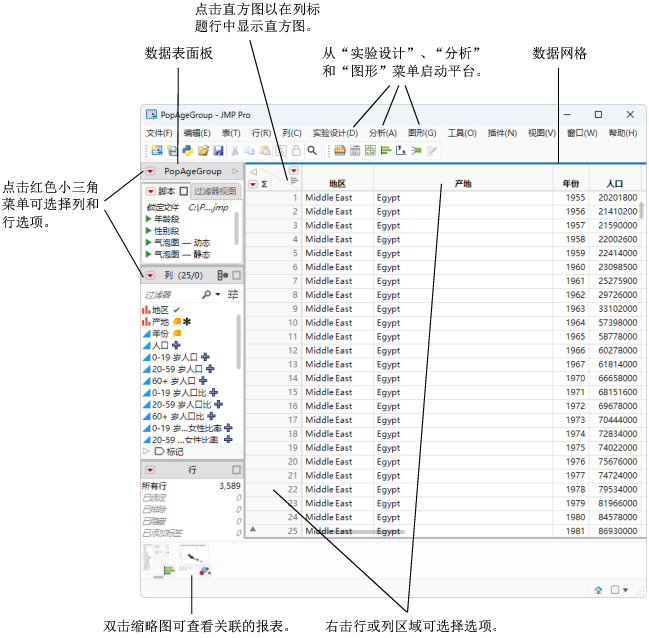This screenshot has height=638, width=649.
Task: Click the filter settings sliders icon
Action: coord(233,294)
